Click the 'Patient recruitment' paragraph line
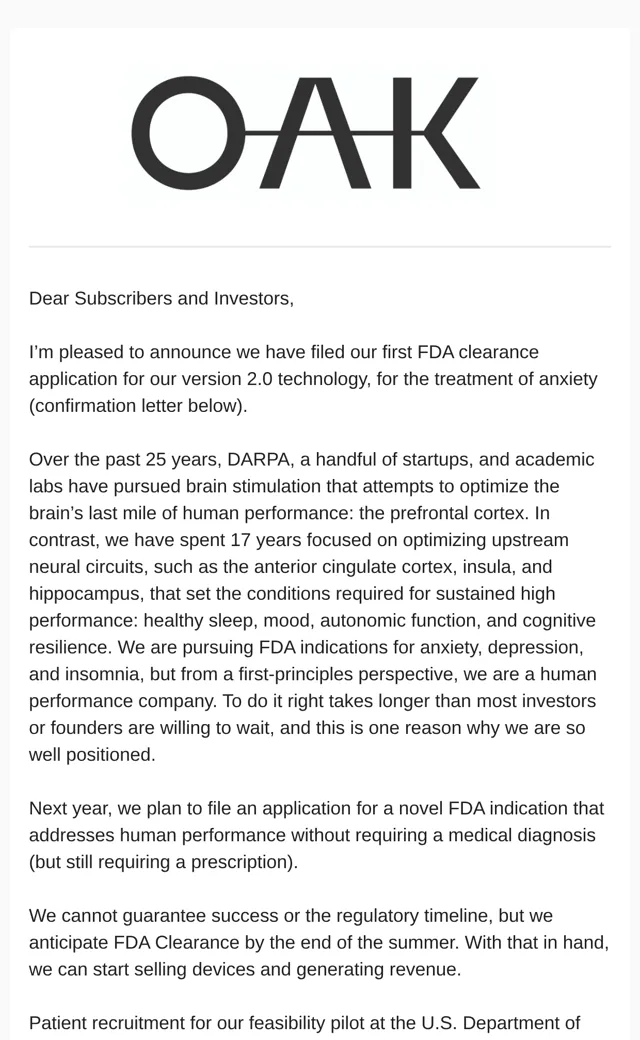This screenshot has height=1040, width=640. coord(304,1023)
